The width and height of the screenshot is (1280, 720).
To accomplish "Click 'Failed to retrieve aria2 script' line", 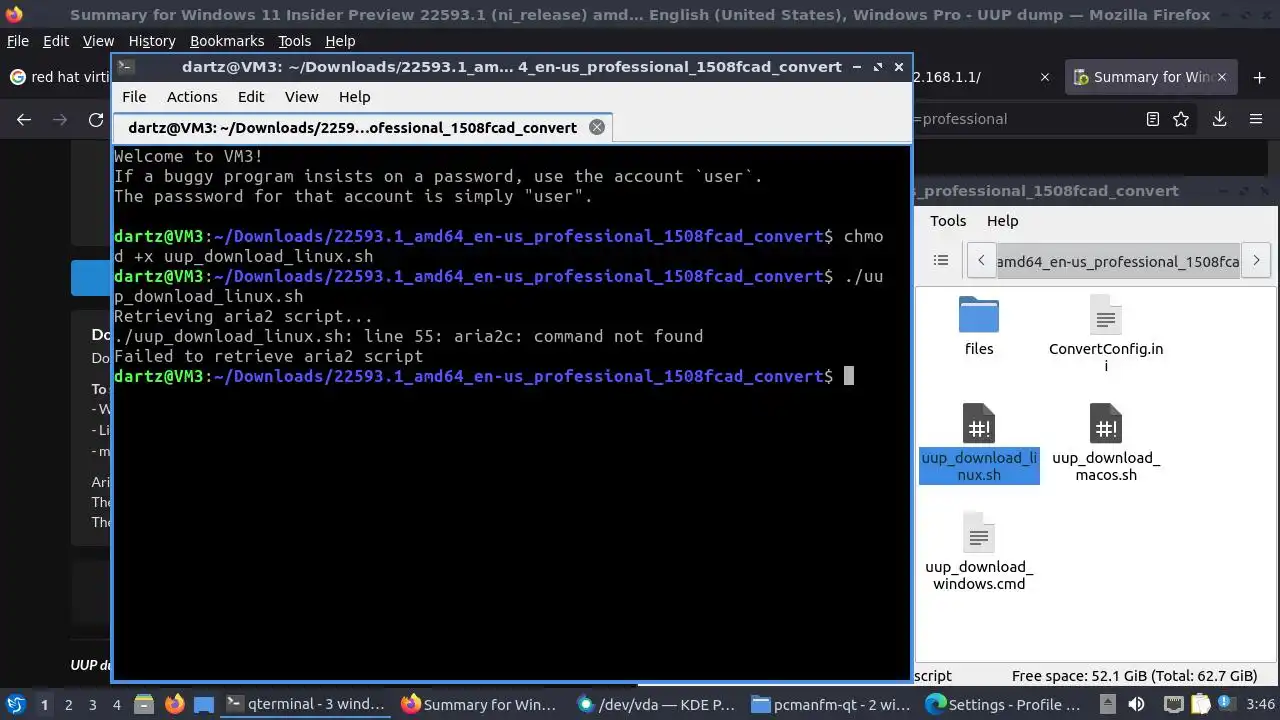I will 268,356.
